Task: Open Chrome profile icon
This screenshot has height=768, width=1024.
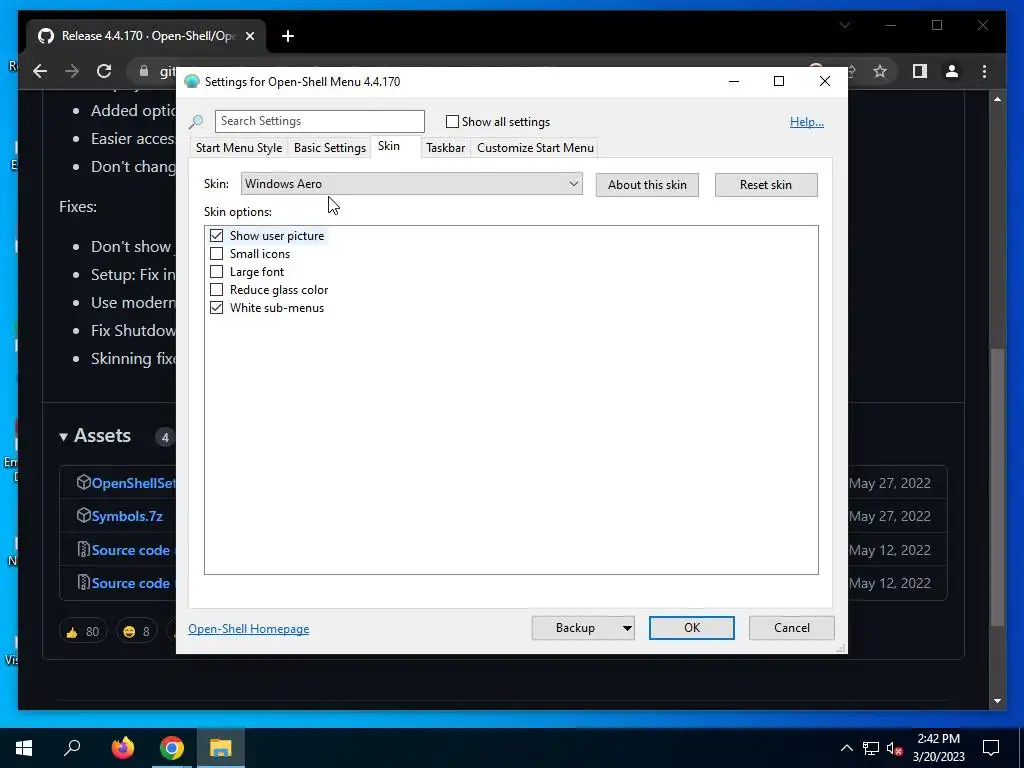Action: 952,71
